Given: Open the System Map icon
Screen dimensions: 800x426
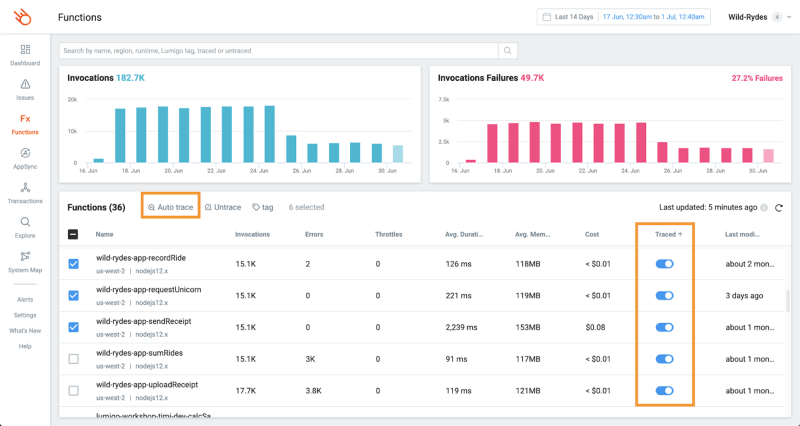Looking at the screenshot, I should click(x=25, y=256).
